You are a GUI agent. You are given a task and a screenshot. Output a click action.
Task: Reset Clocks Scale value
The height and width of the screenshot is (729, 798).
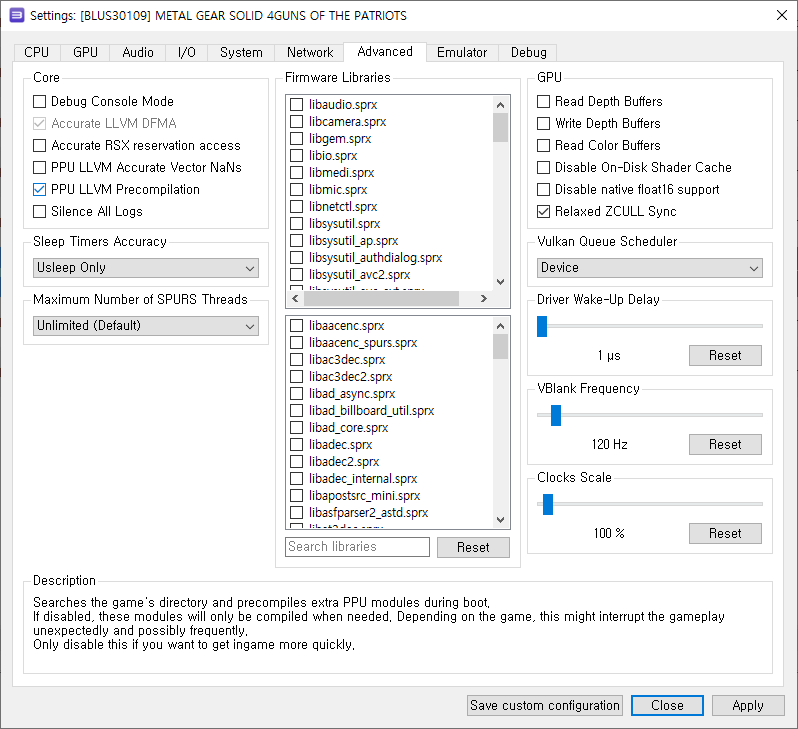tap(725, 534)
